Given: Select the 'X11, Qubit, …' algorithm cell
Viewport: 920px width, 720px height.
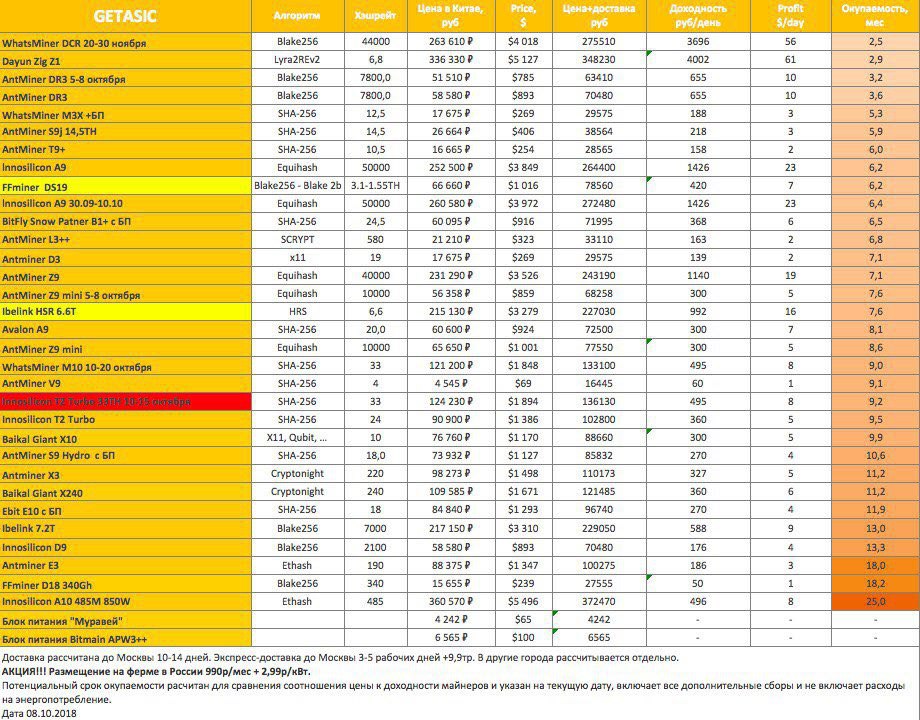Looking at the screenshot, I should pos(297,438).
